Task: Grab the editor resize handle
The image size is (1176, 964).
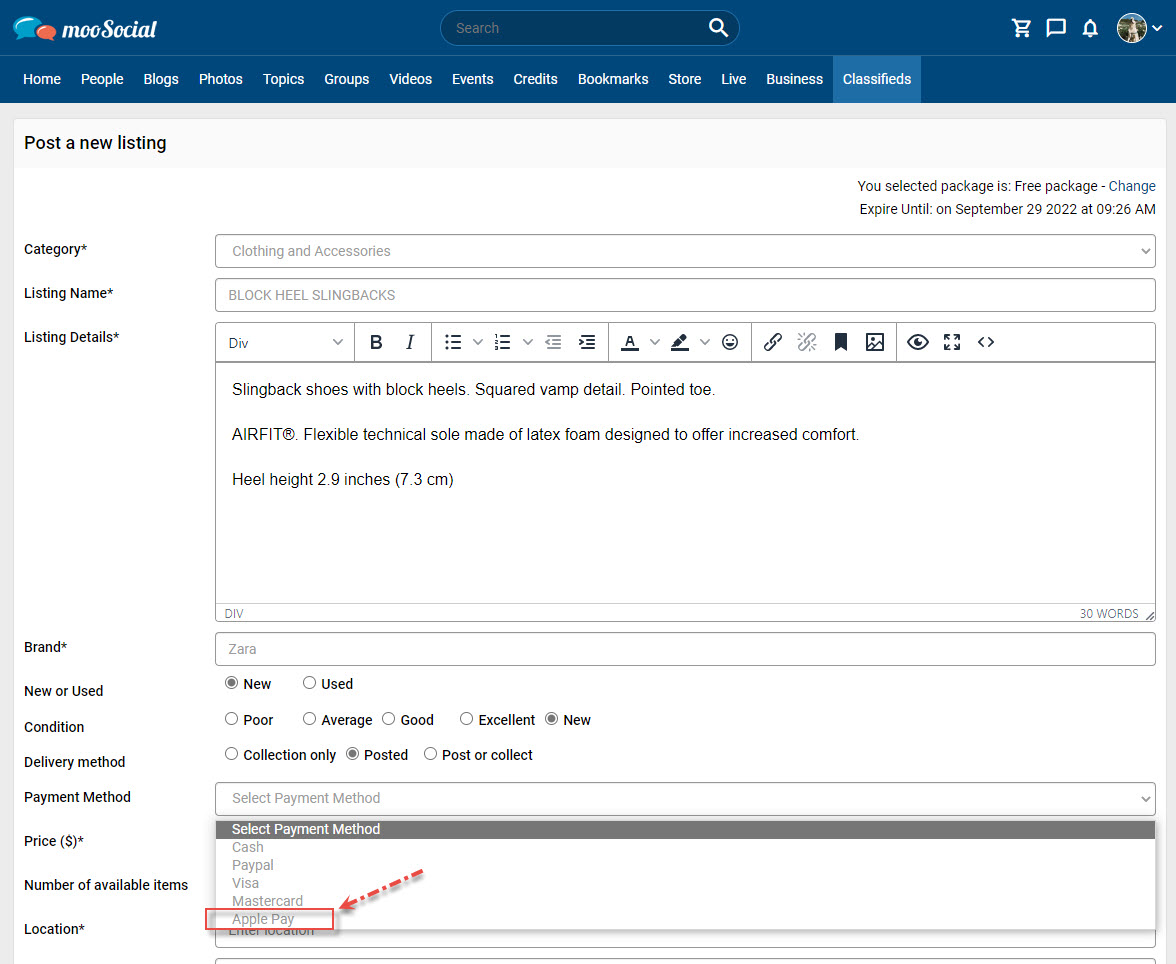Action: pos(1149,615)
